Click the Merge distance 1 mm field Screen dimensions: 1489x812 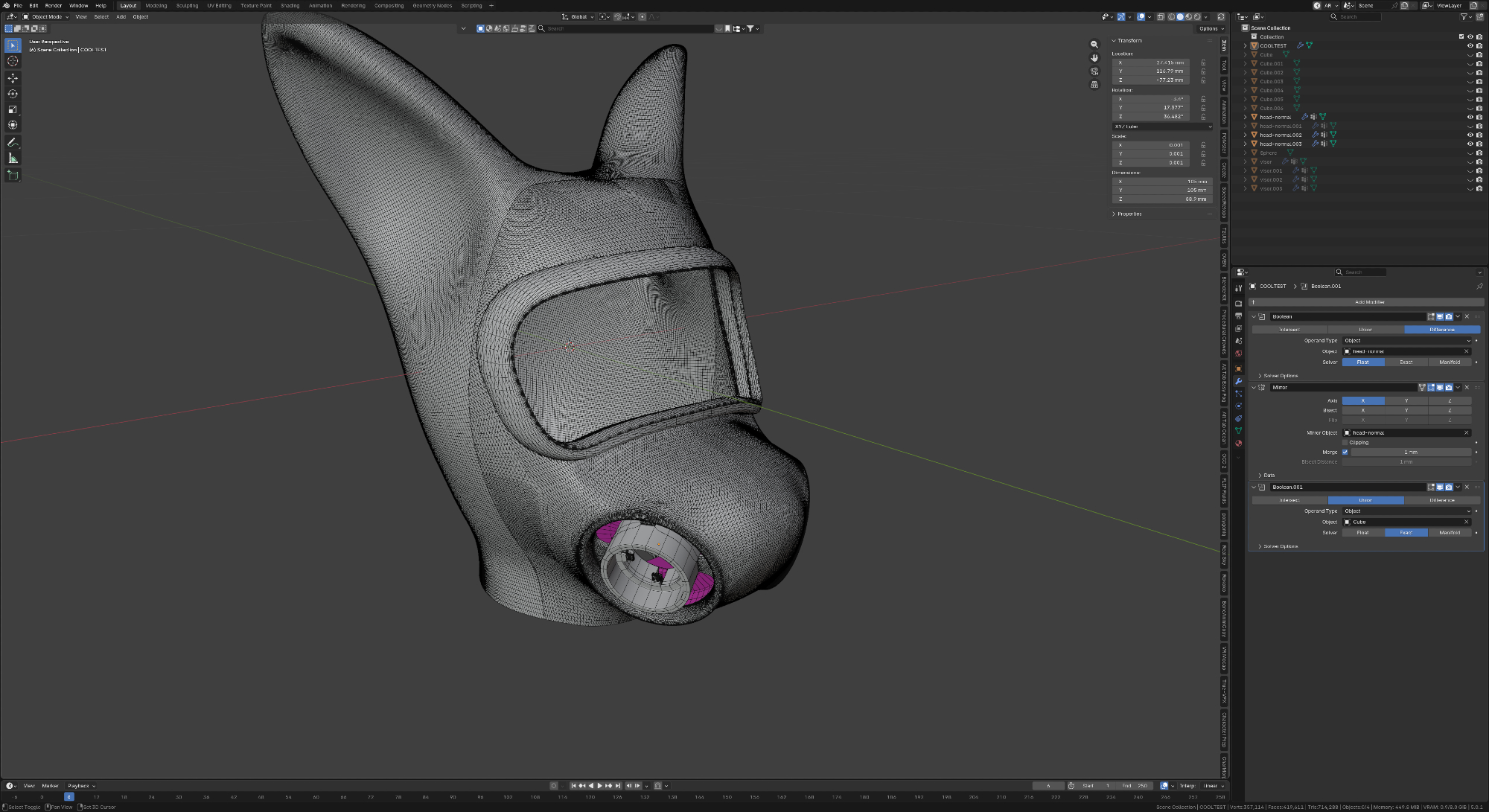(1410, 452)
